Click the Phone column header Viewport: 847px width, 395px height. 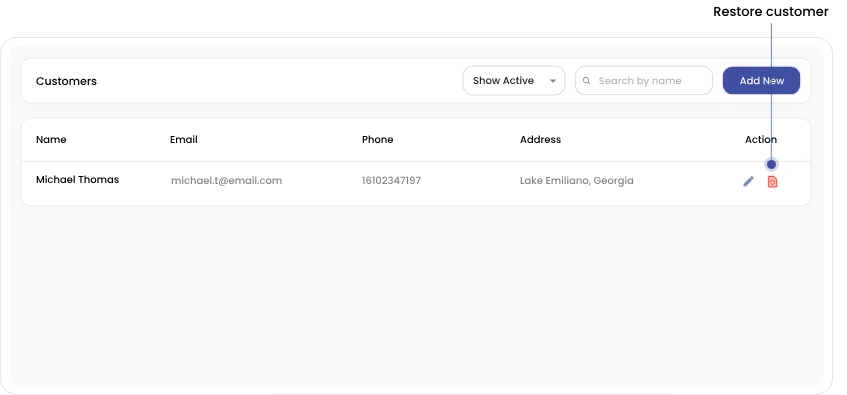pos(378,139)
